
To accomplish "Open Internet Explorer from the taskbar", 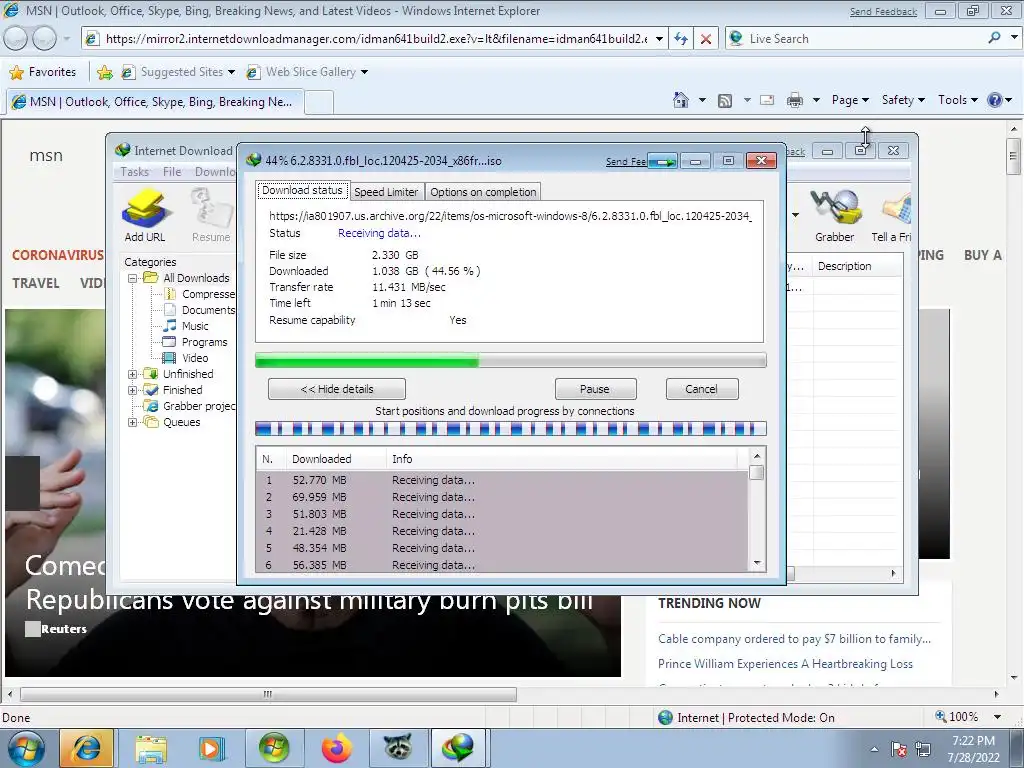I will (87, 748).
